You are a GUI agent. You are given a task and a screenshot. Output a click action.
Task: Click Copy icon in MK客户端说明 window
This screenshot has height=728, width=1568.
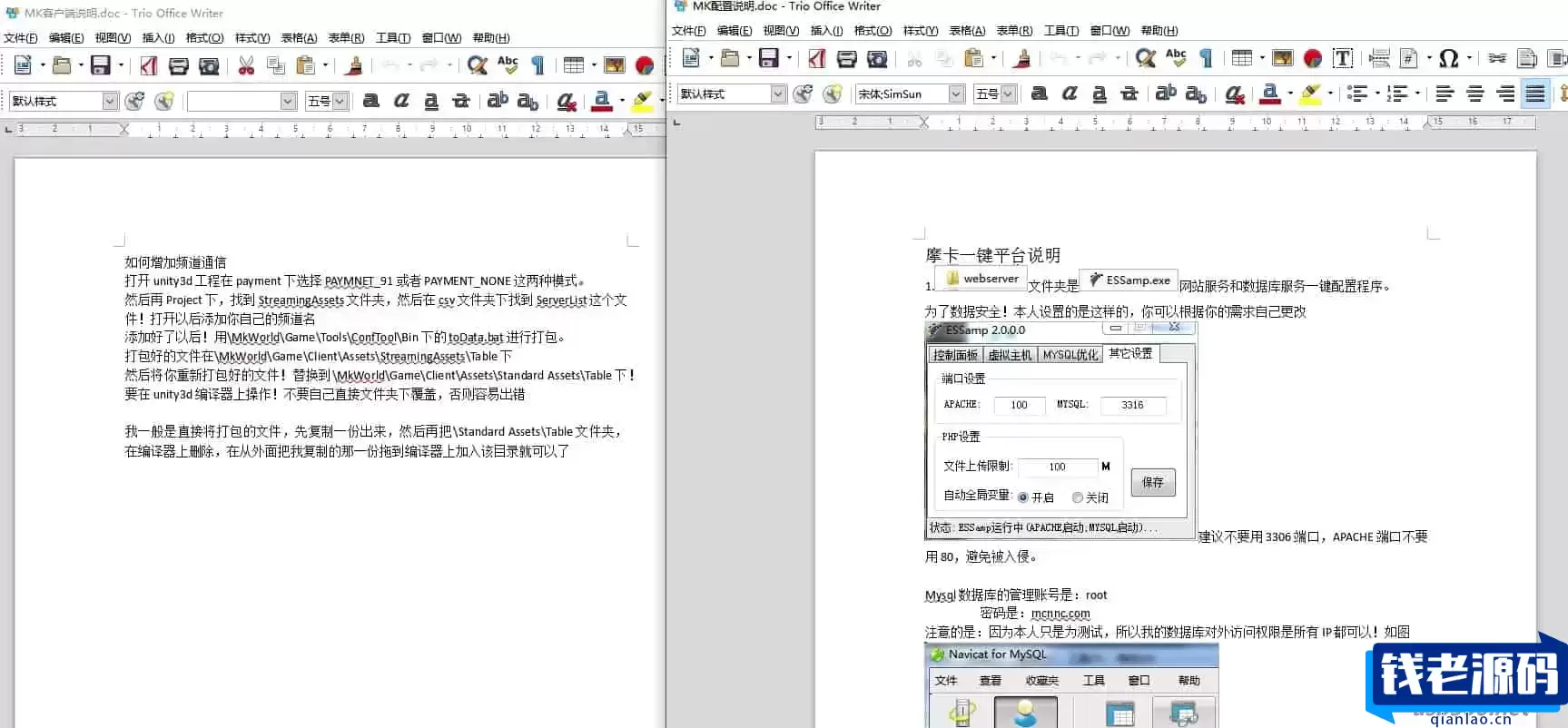pos(276,65)
